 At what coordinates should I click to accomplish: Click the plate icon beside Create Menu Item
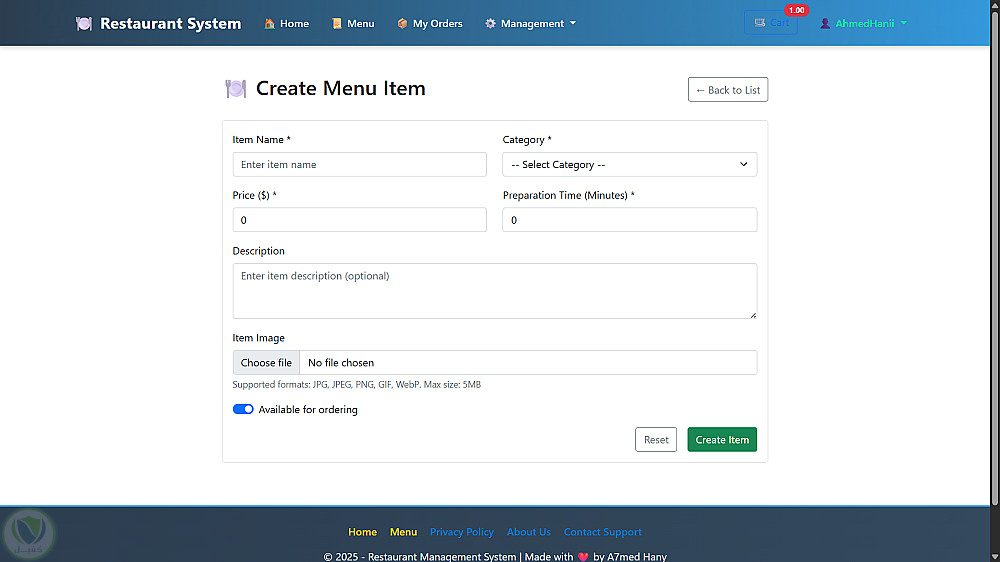[236, 88]
